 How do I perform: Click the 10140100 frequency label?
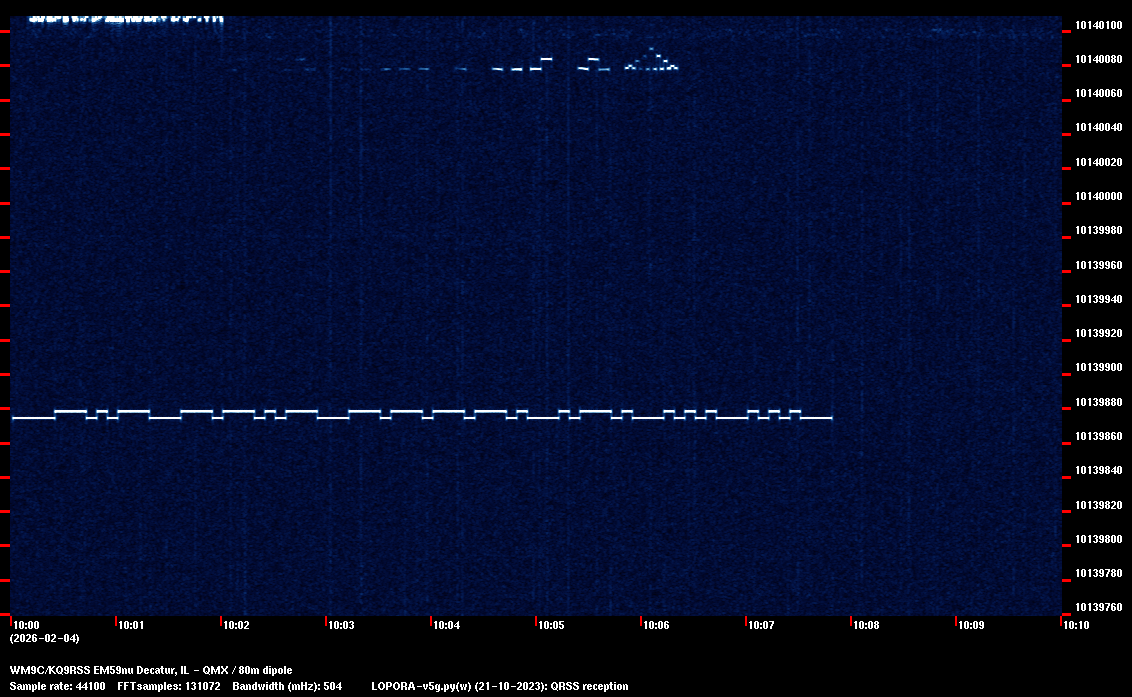tap(1097, 25)
